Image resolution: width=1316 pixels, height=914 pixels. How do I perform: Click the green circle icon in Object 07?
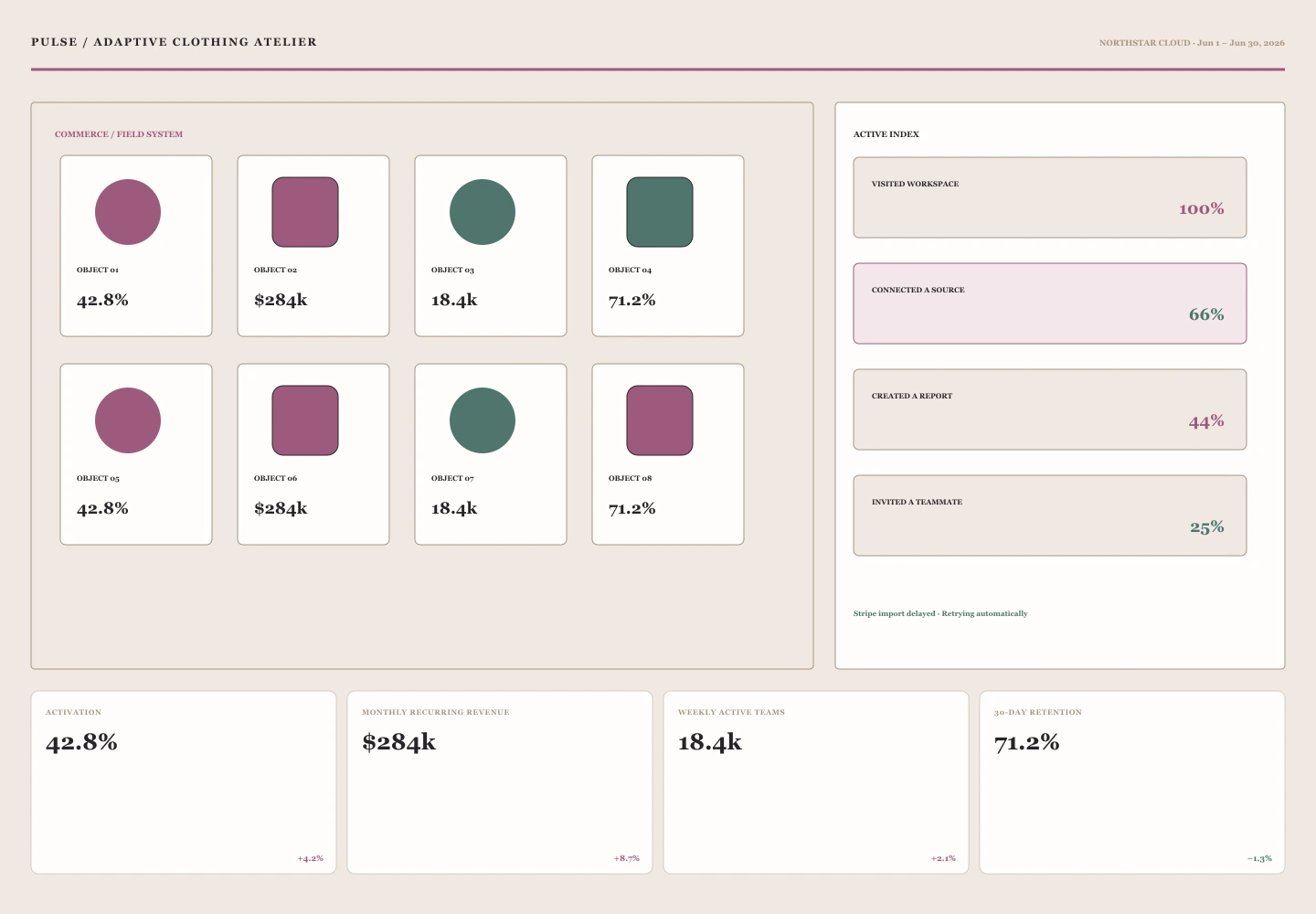coord(483,420)
